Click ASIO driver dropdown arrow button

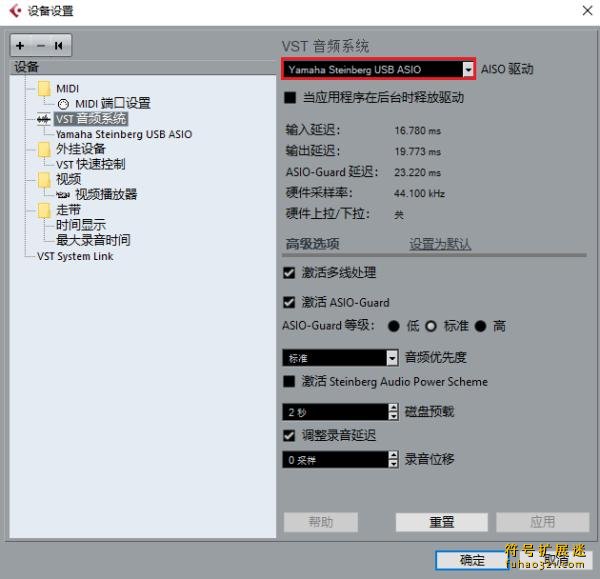click(468, 70)
